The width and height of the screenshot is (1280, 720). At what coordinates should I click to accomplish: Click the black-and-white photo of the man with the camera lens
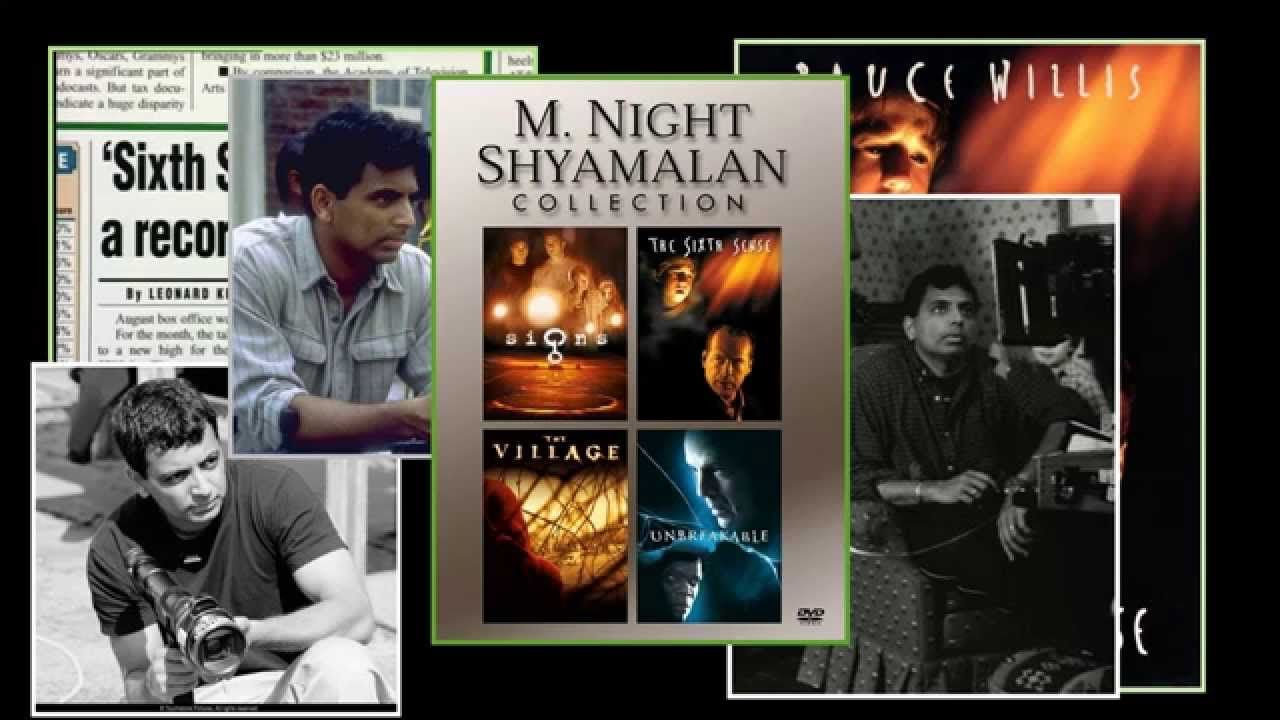(x=216, y=539)
